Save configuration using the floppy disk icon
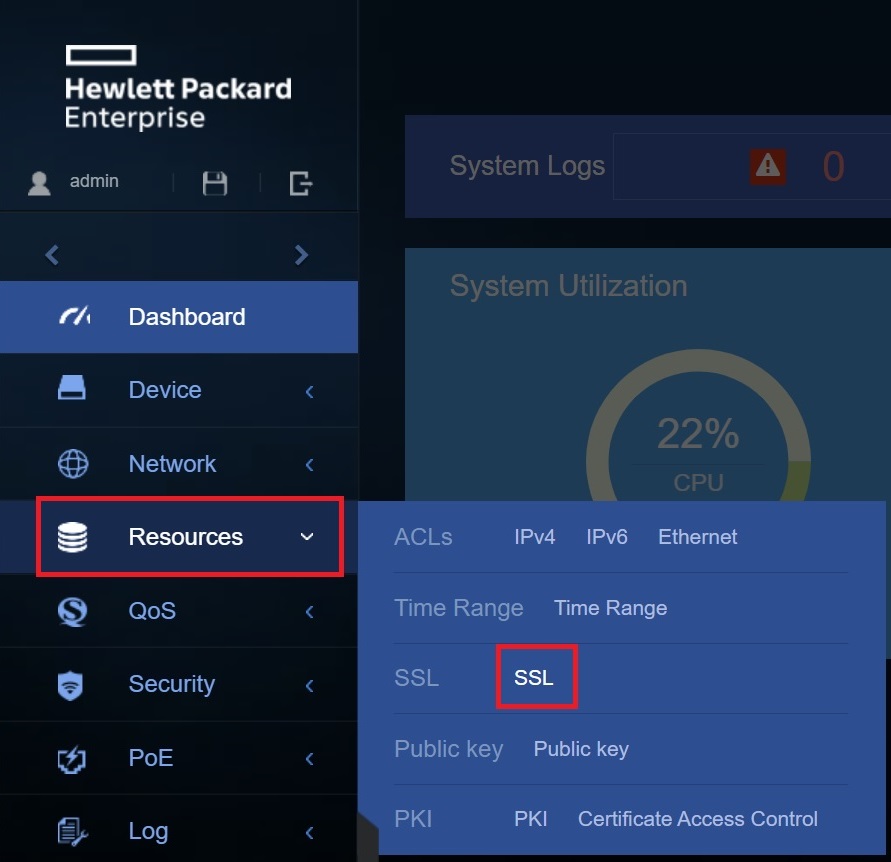Screen dimensions: 891x862 coord(215,184)
